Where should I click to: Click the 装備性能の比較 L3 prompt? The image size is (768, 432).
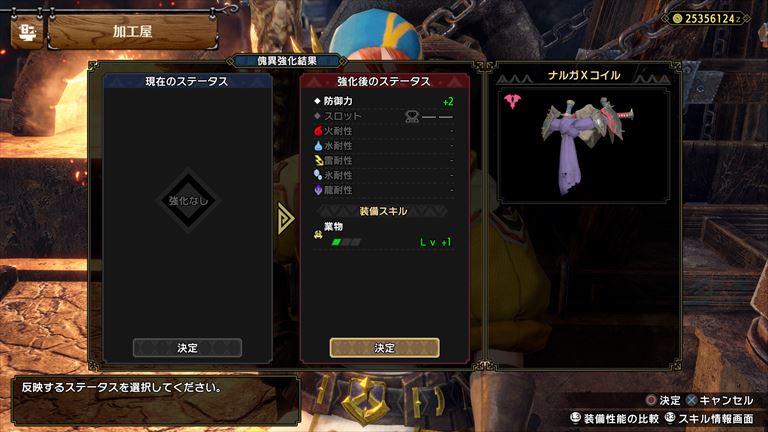click(x=615, y=419)
